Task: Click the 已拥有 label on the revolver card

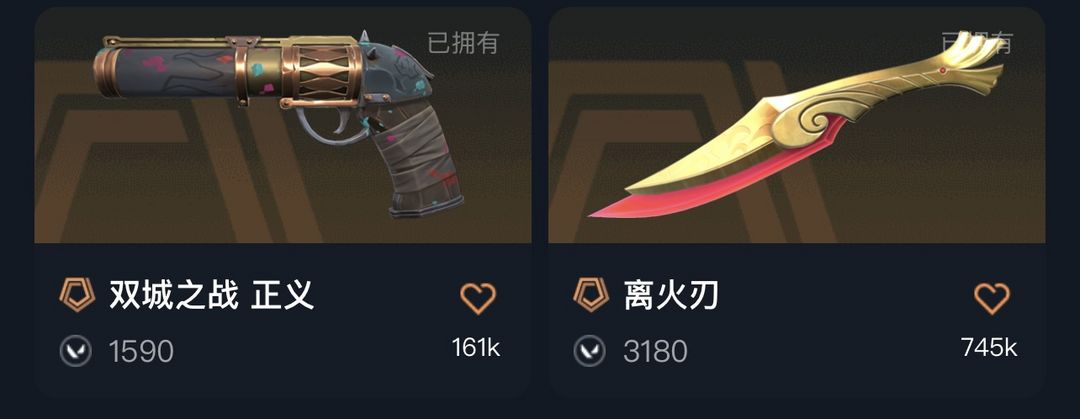Action: point(463,43)
